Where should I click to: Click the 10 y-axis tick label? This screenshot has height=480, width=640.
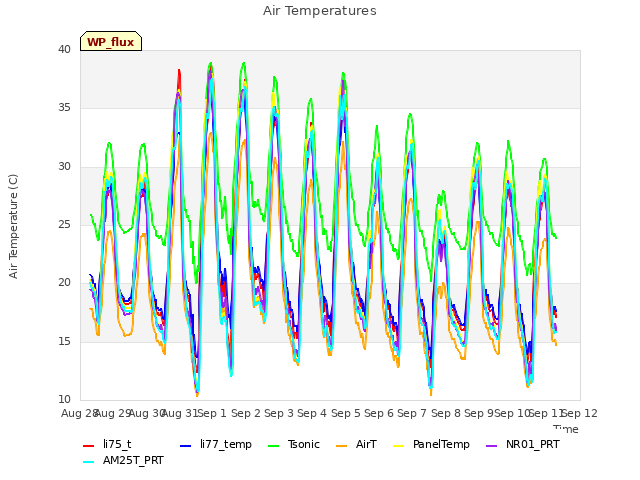64,399
